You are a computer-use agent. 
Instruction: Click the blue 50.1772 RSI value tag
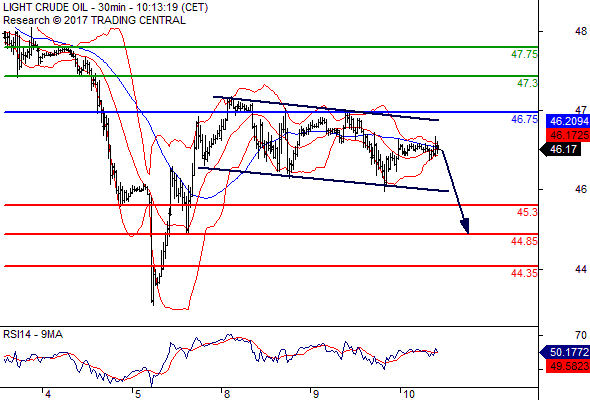click(565, 353)
